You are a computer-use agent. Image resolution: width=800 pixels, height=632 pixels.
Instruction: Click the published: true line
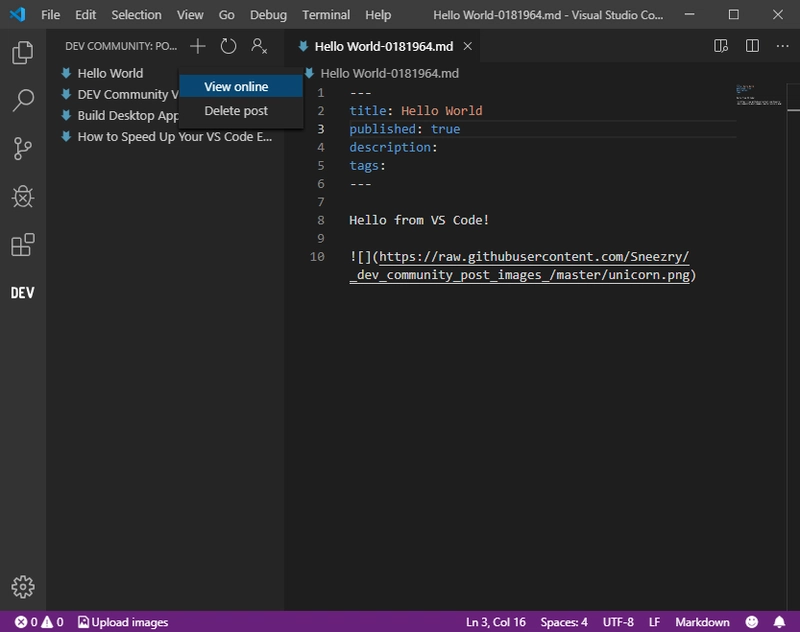(x=405, y=129)
